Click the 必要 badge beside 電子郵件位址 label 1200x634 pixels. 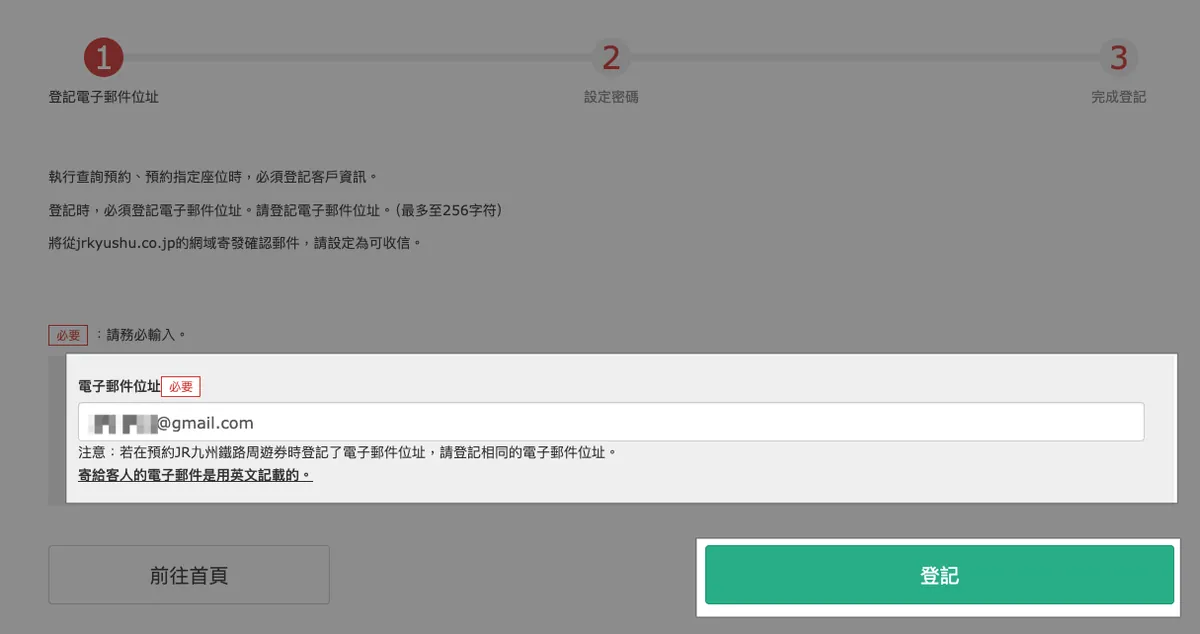[181, 386]
